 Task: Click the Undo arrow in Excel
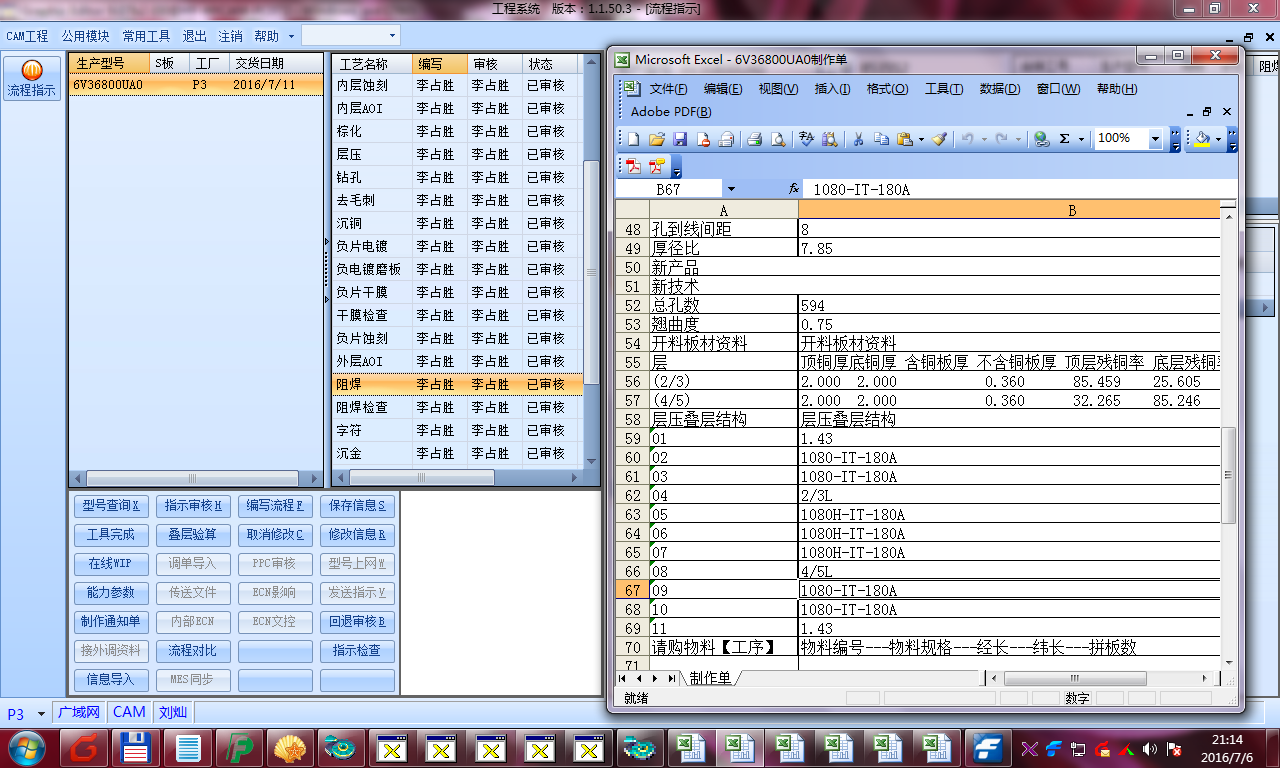click(967, 139)
